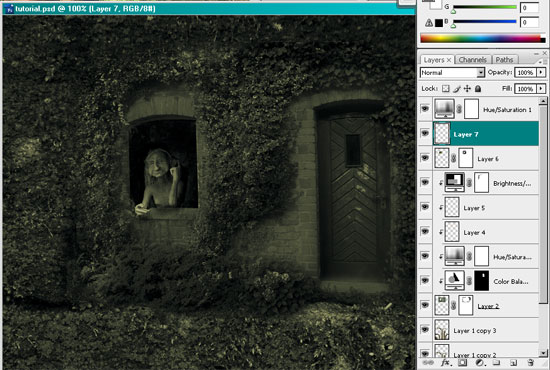Select Layer 7 row

[486, 134]
